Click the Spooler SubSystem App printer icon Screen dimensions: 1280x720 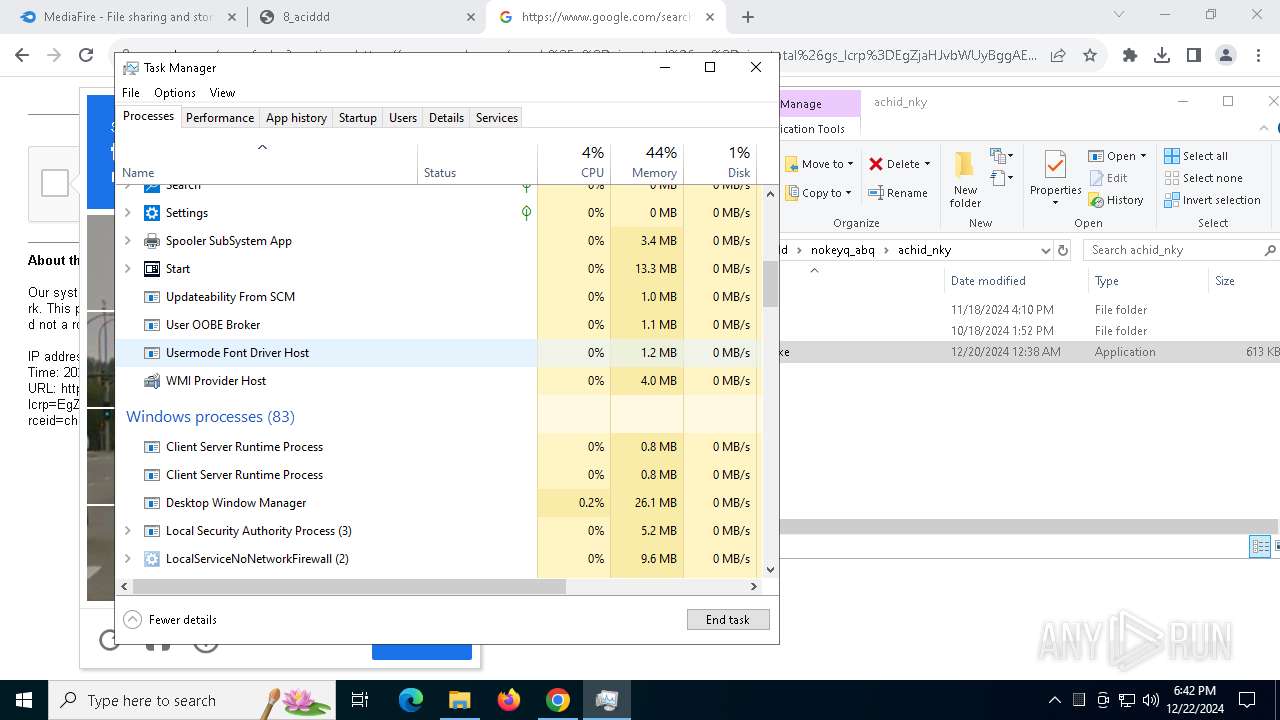[152, 241]
